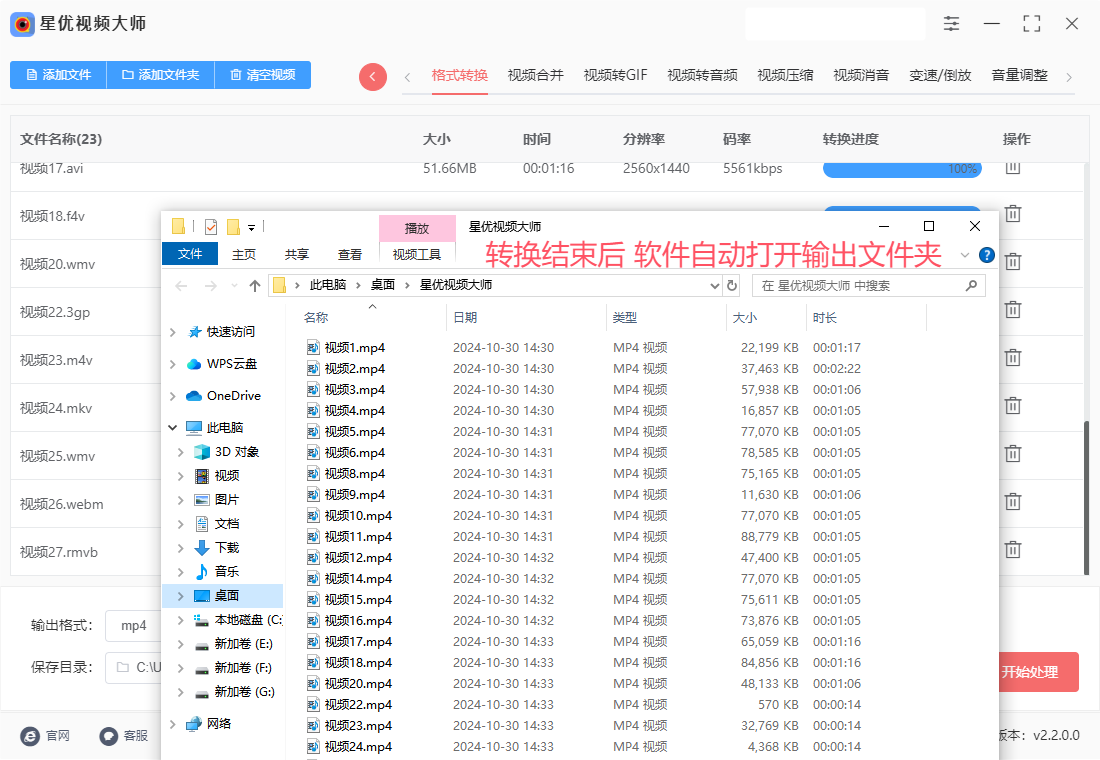Open the settings sliders icon in the title bar
Screen dimensions: 1100x760
click(x=951, y=24)
